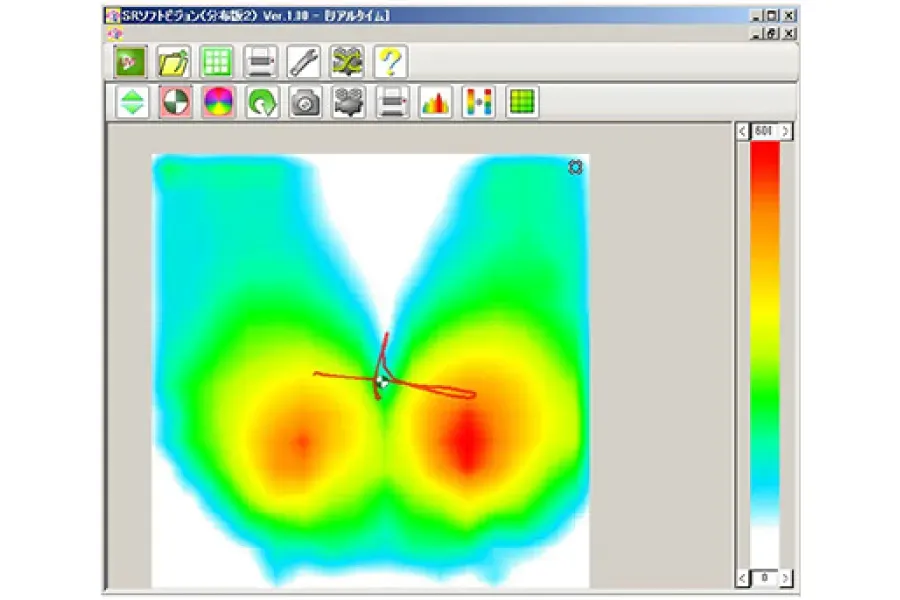This screenshot has height=600, width=900.
Task: Click the green rotate arrow icon
Action: (262, 102)
